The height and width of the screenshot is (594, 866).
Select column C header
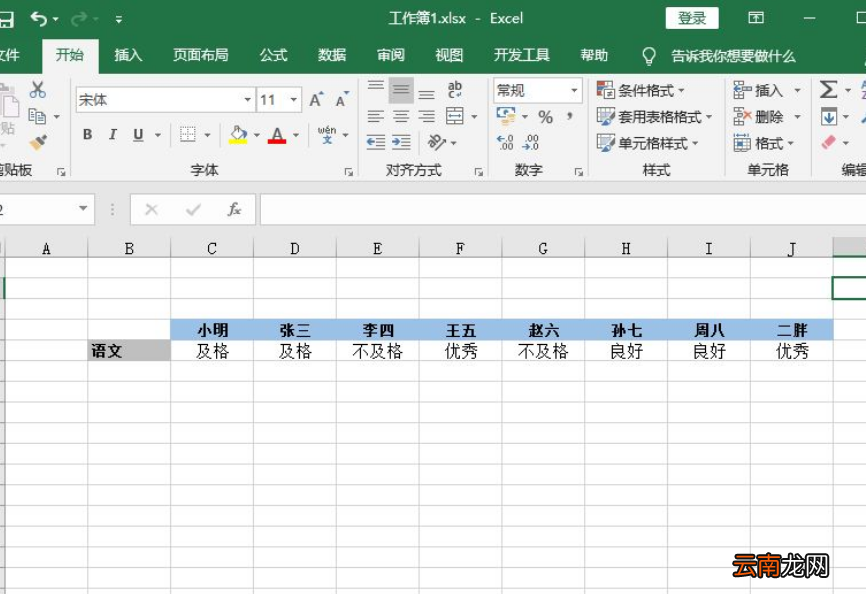tap(212, 248)
